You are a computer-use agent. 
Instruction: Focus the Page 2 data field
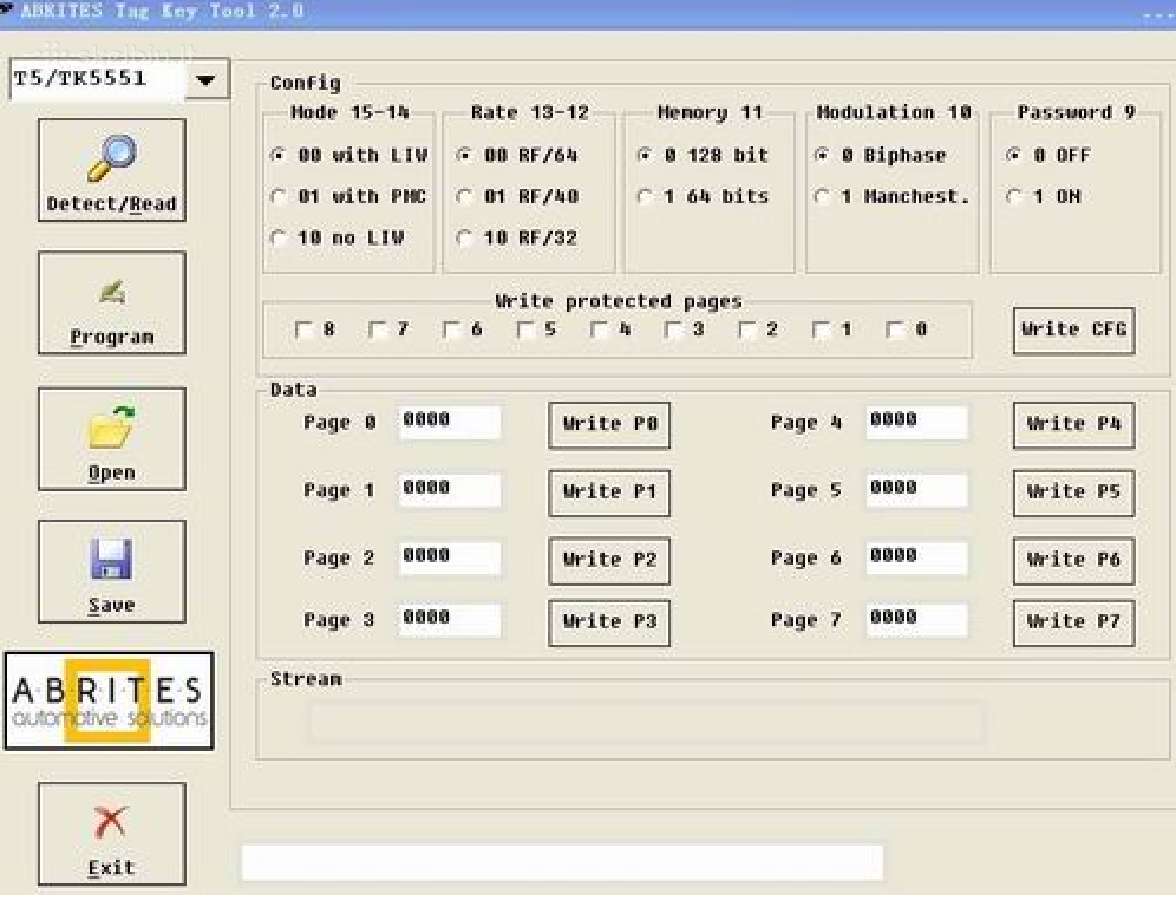point(449,558)
